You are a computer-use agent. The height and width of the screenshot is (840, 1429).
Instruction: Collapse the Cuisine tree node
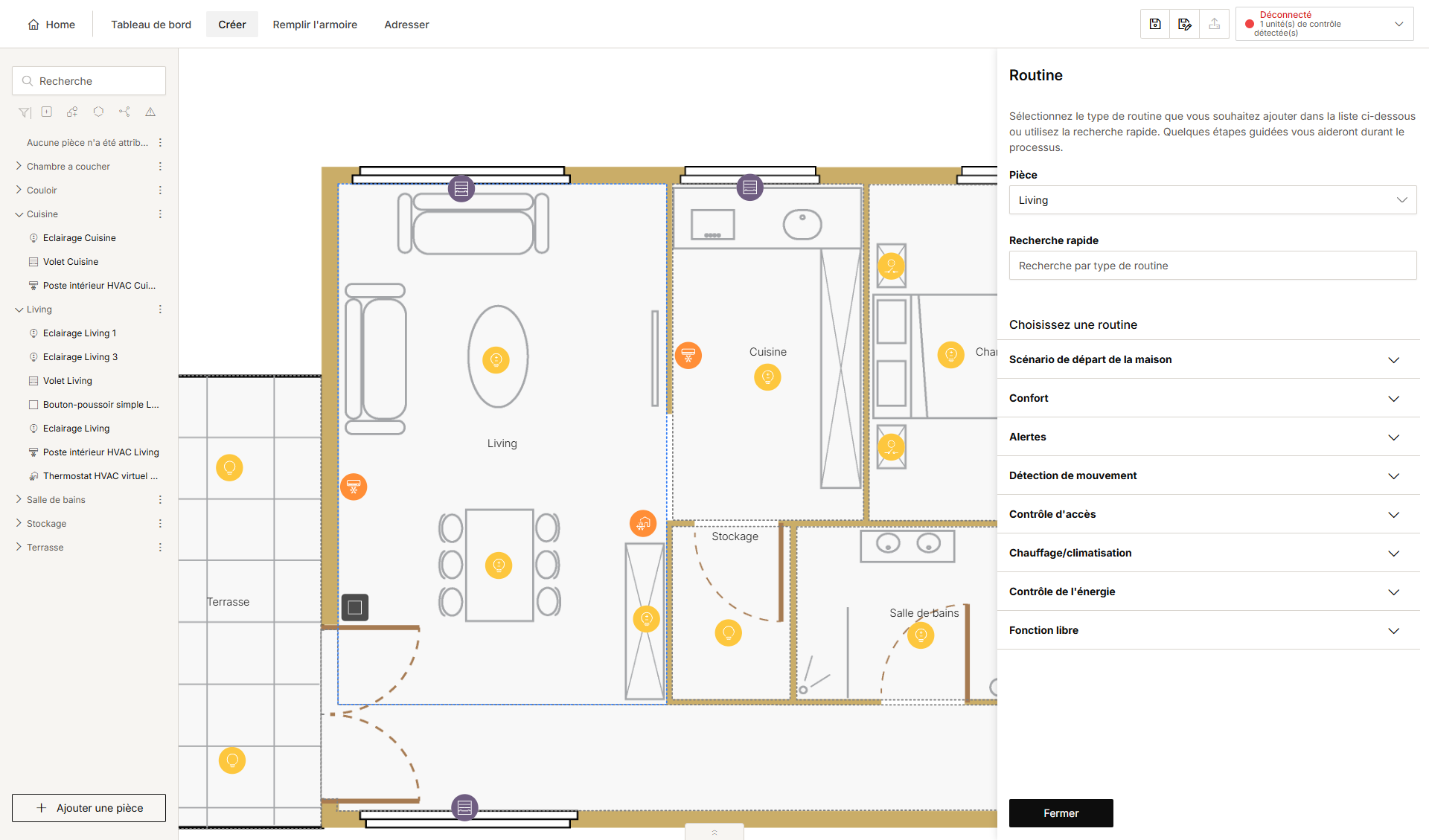click(x=19, y=214)
